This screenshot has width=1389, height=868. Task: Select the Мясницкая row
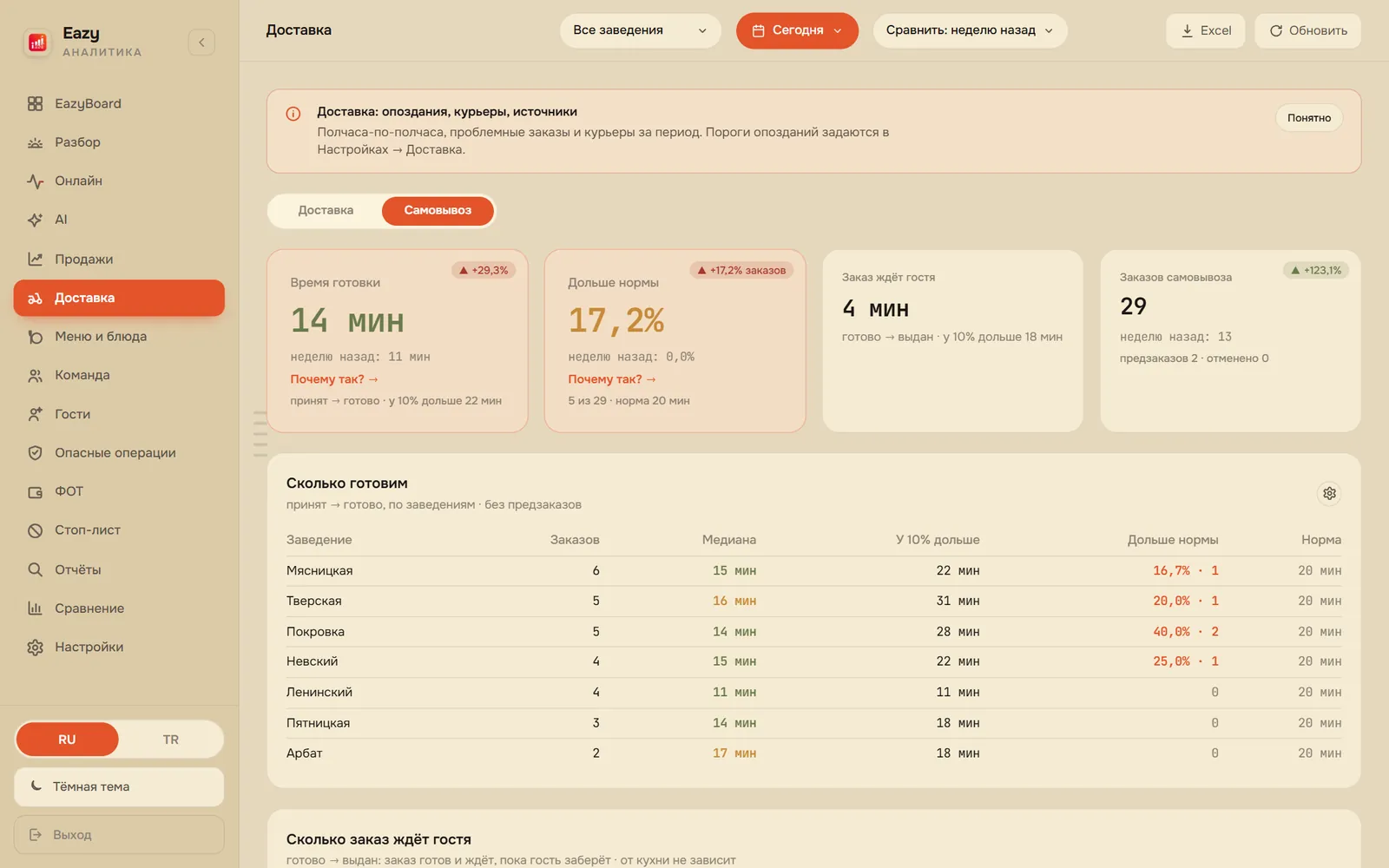coord(813,570)
